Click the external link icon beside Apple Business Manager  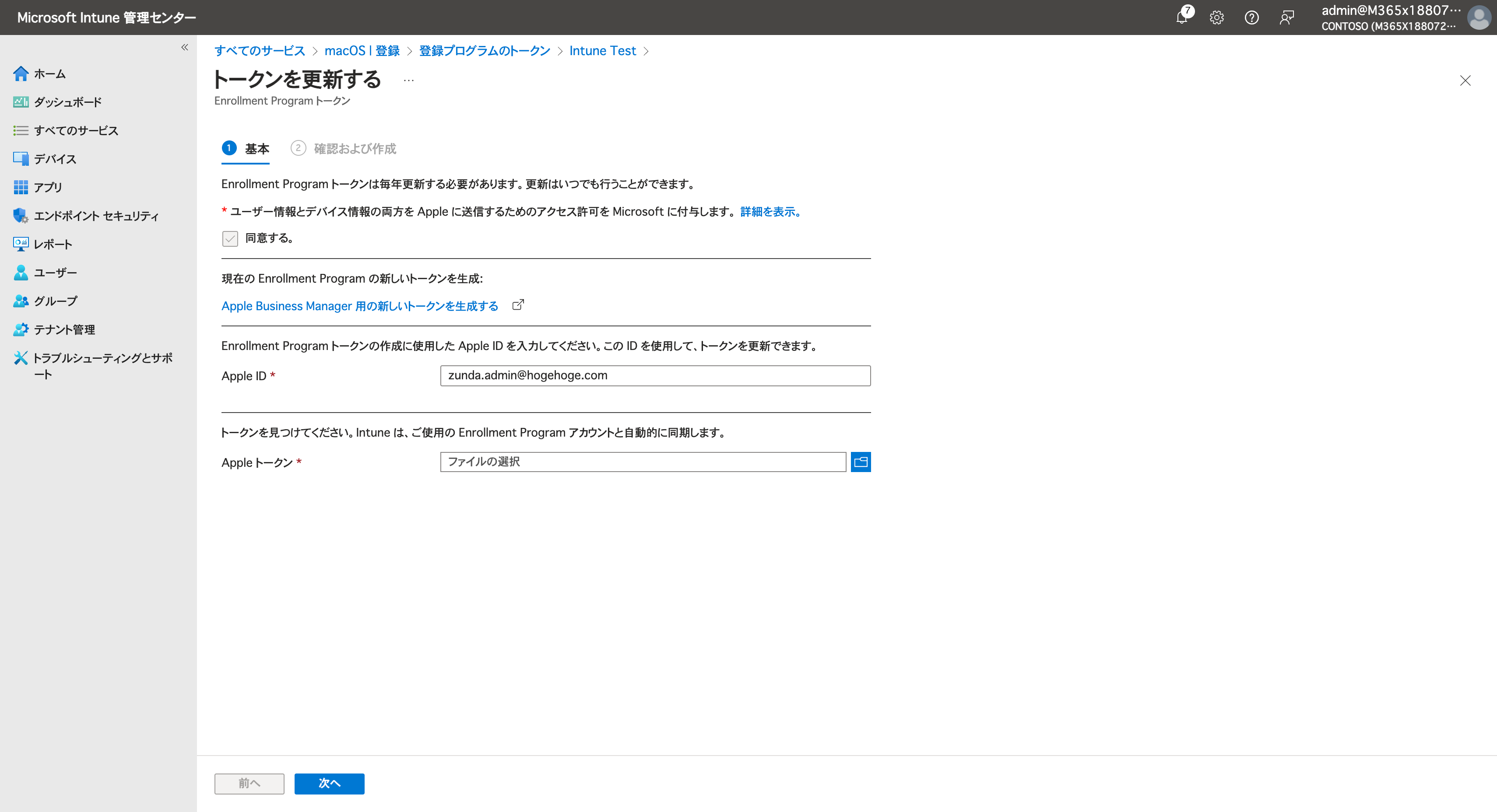tap(518, 305)
